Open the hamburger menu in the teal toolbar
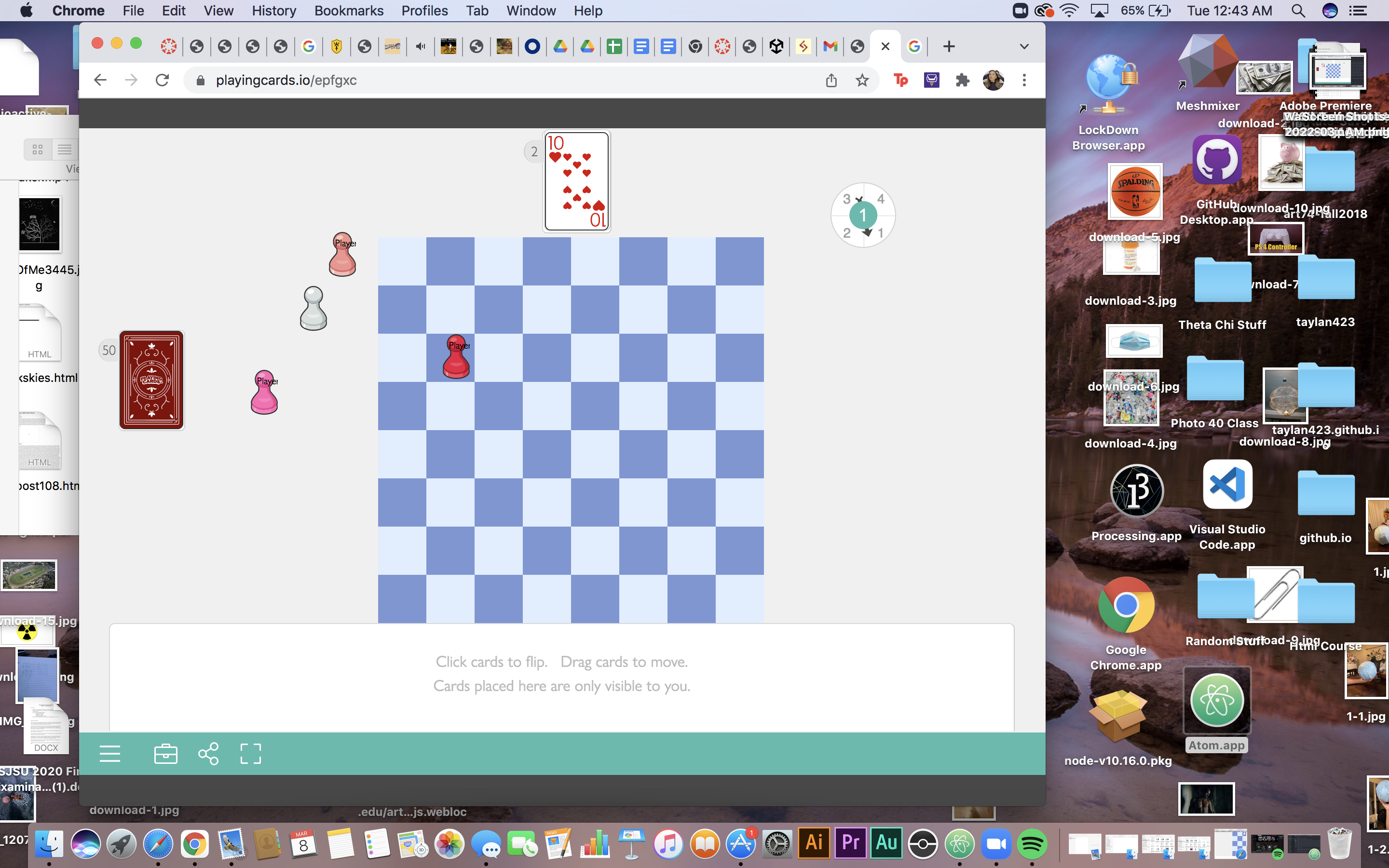The height and width of the screenshot is (868, 1389). [109, 753]
